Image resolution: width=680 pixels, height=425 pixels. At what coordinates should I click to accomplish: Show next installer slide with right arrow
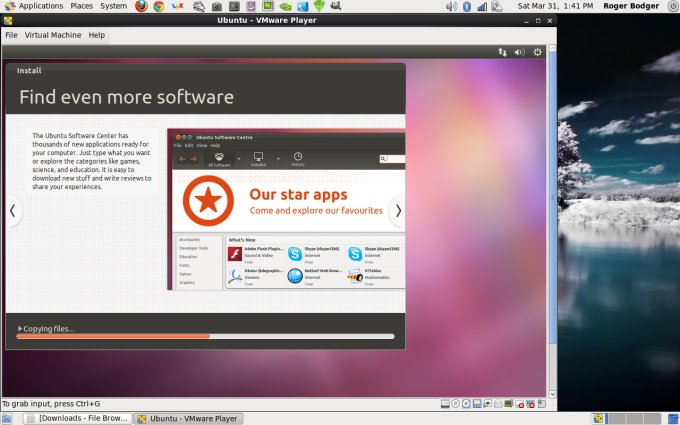click(x=397, y=211)
